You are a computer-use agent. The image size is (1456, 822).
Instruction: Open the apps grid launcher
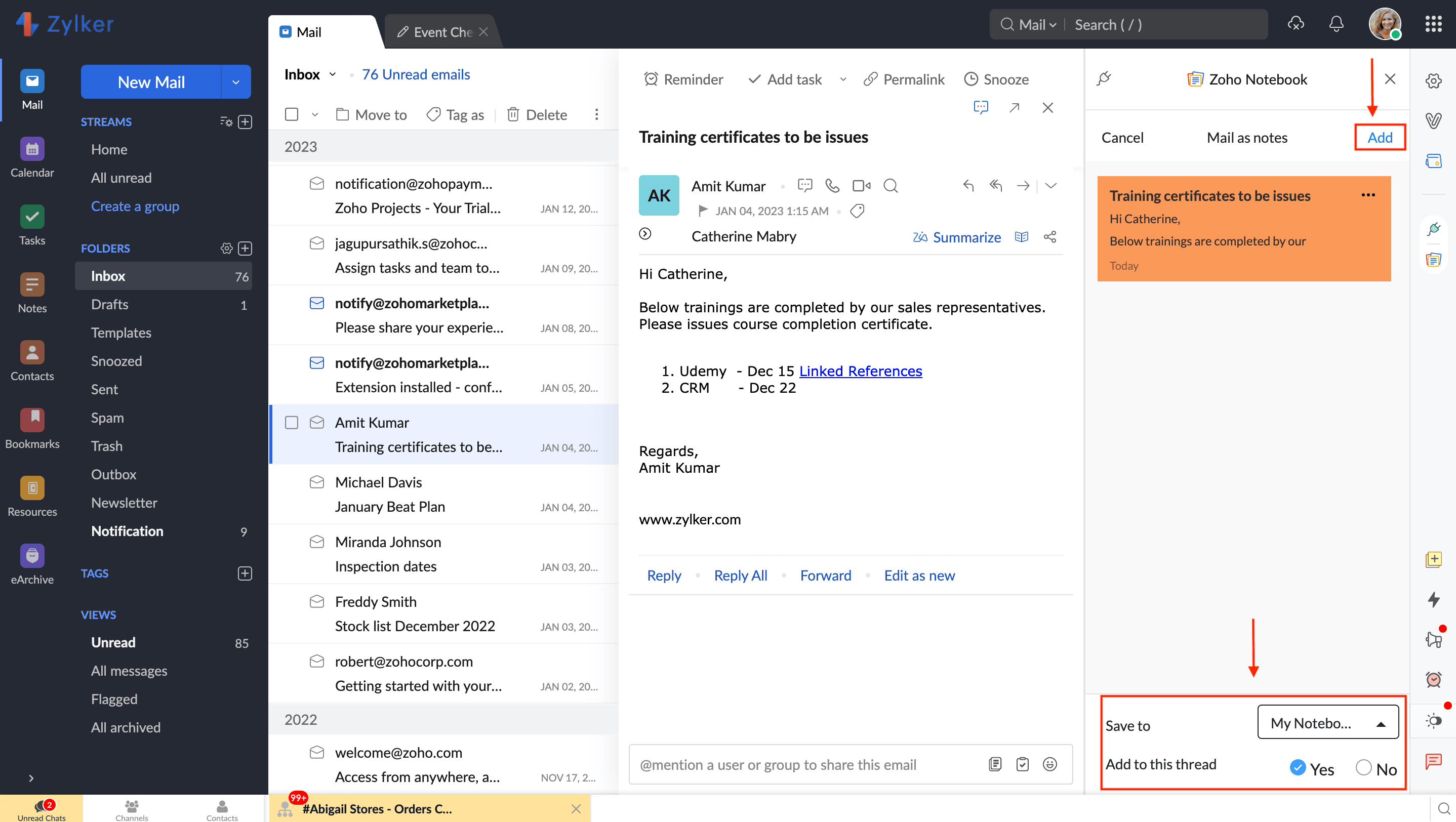pos(1433,24)
